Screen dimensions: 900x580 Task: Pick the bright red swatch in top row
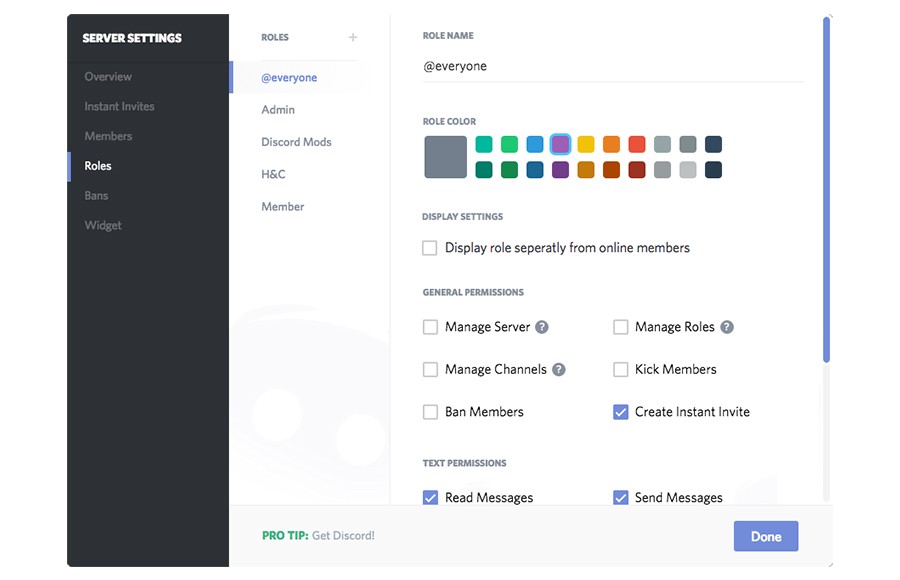click(637, 144)
